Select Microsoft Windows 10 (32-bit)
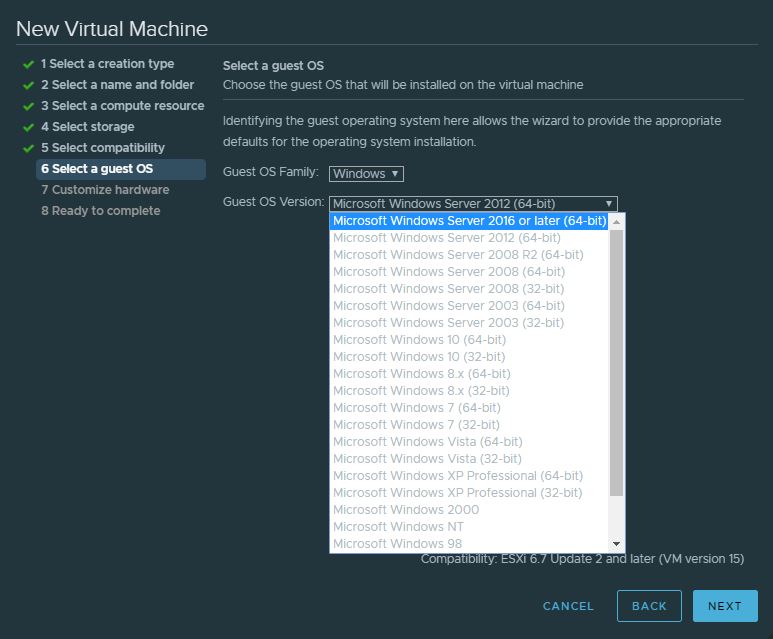 (469, 357)
